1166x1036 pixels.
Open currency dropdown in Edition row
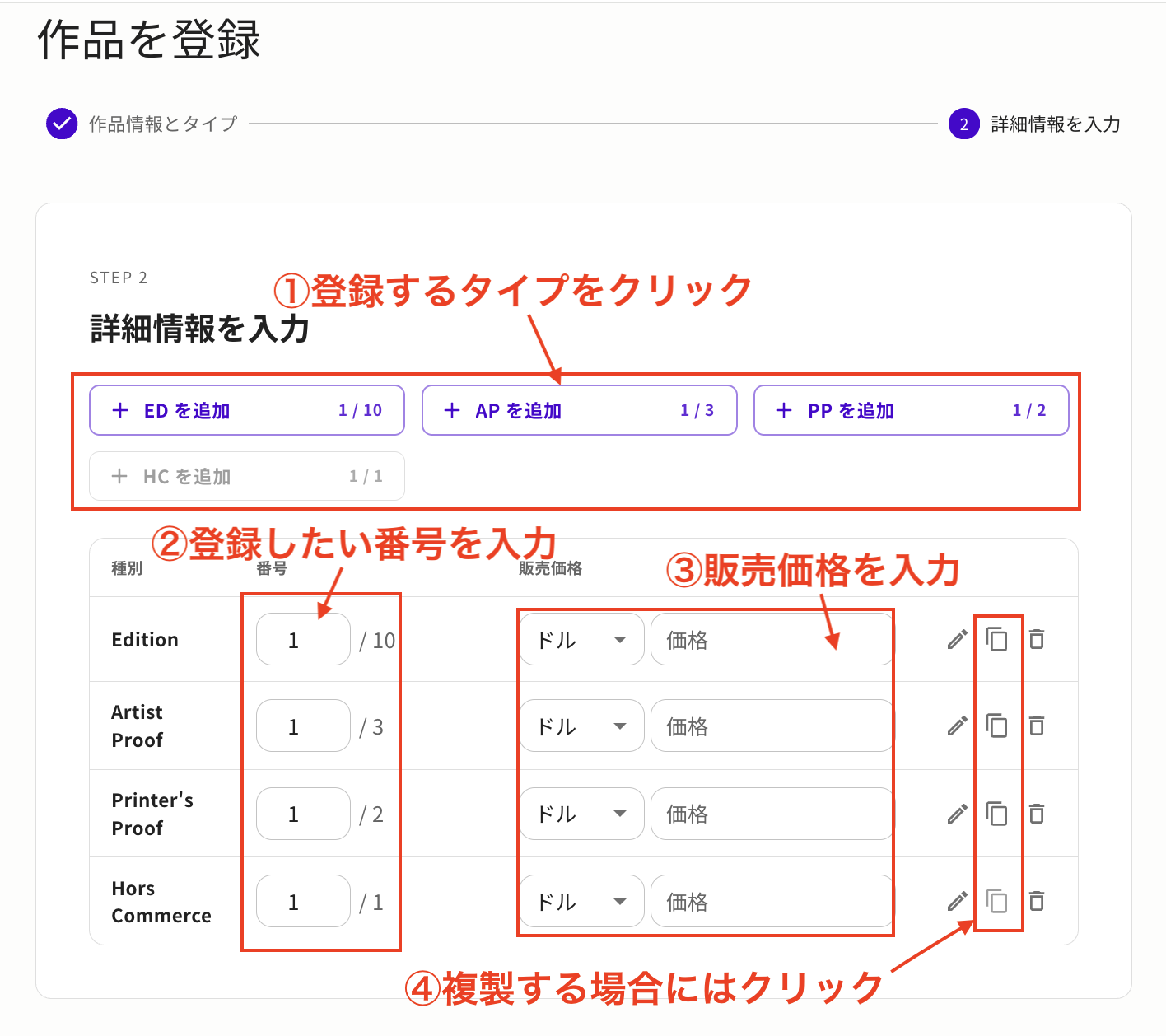click(581, 639)
